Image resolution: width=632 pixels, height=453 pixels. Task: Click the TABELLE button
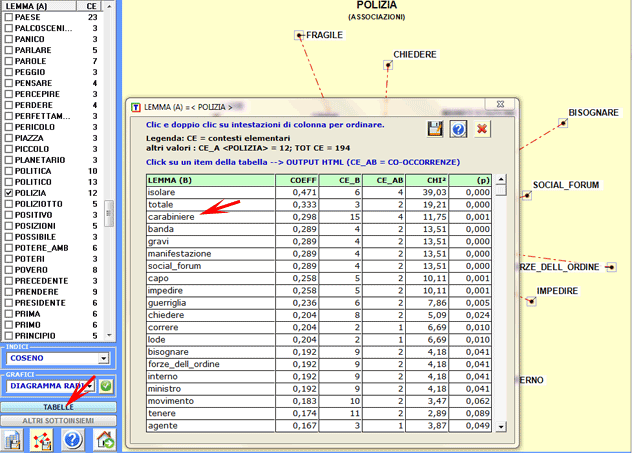58,407
